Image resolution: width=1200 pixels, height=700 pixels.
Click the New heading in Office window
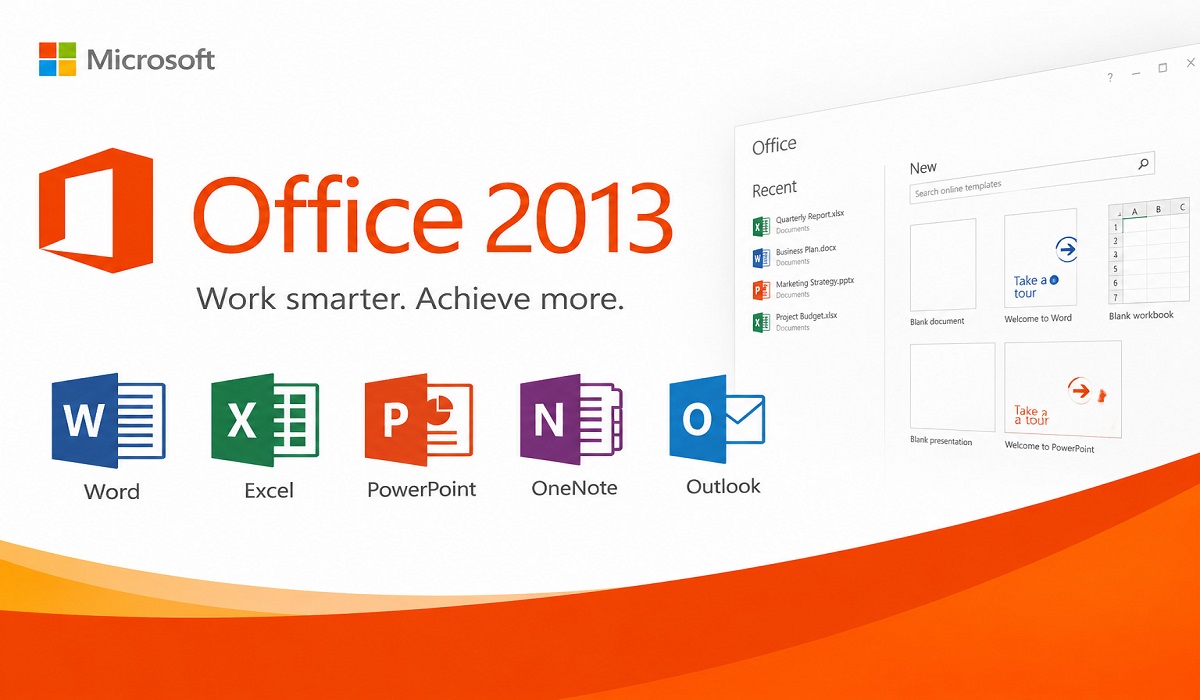coord(923,167)
